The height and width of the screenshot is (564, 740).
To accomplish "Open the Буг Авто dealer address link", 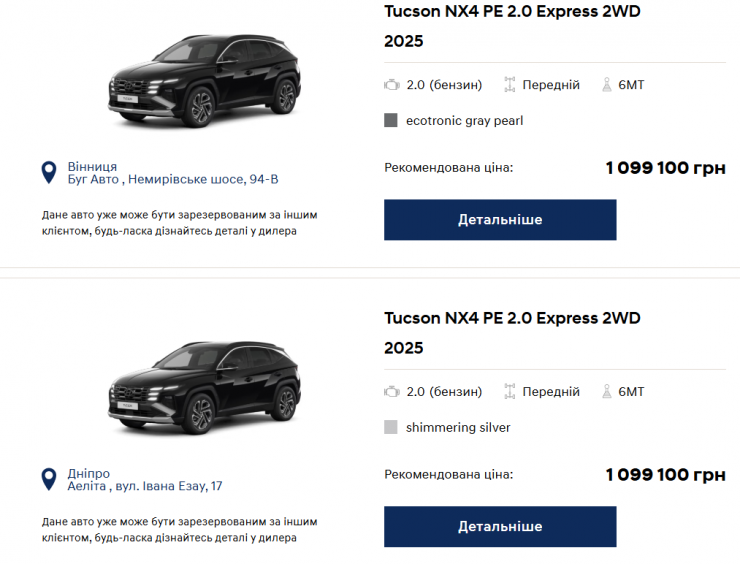I will pos(173,180).
